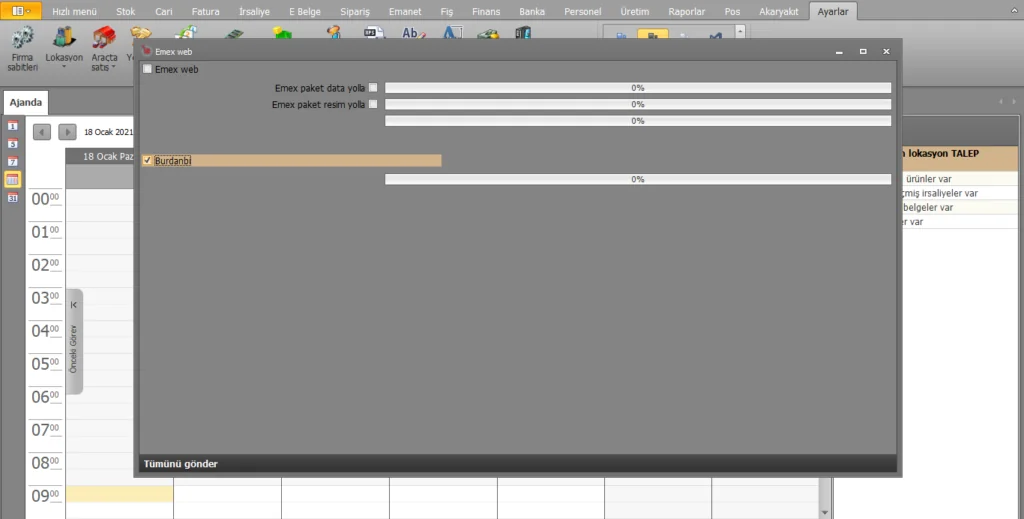Select the 5-day work week view icon
The height and width of the screenshot is (519, 1024).
(x=12, y=144)
